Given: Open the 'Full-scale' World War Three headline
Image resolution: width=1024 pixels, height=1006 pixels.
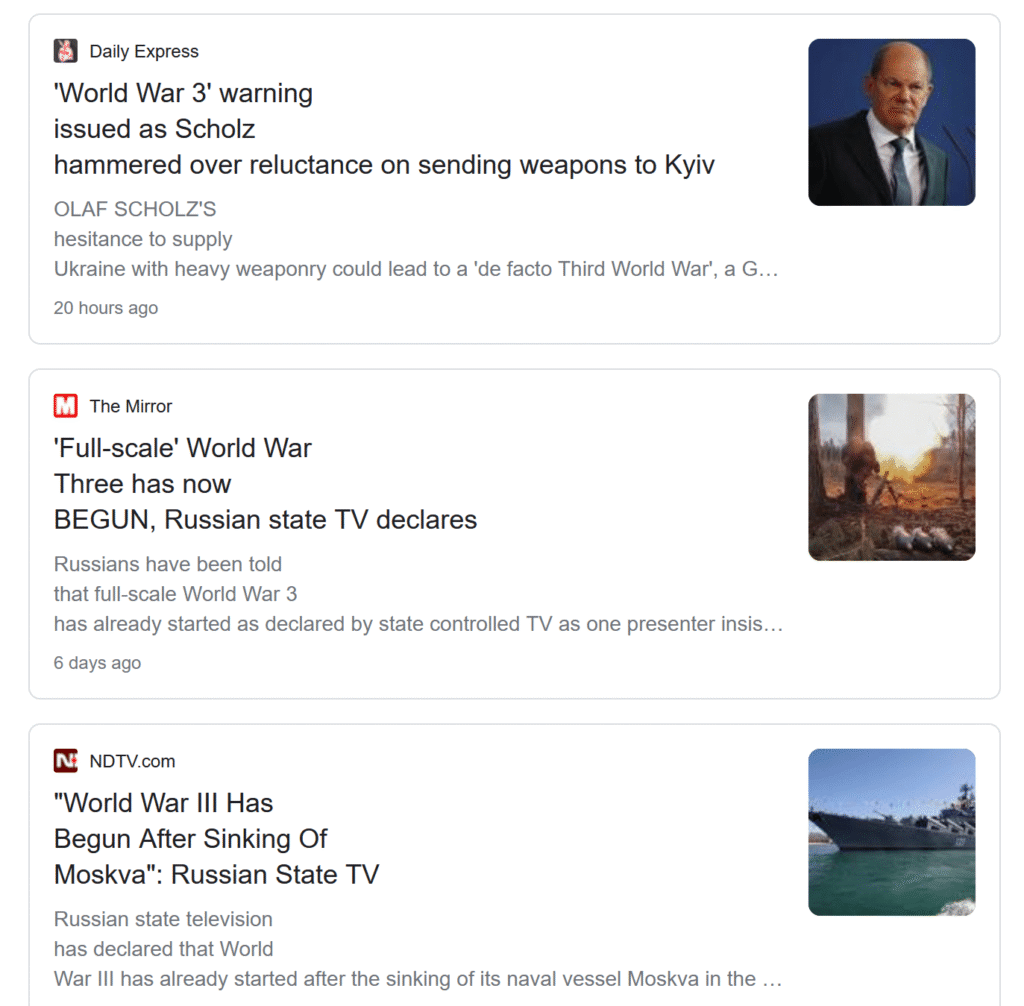Looking at the screenshot, I should 265,484.
